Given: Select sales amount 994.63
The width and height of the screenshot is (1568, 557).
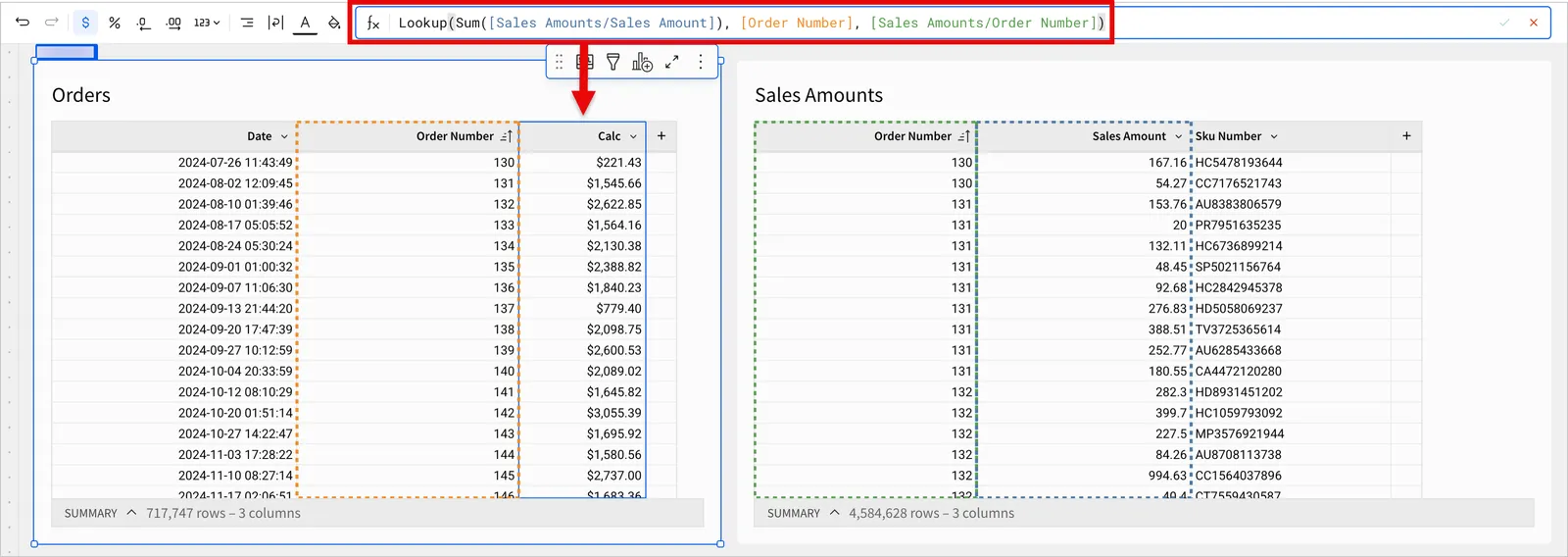Looking at the screenshot, I should [x=1084, y=476].
